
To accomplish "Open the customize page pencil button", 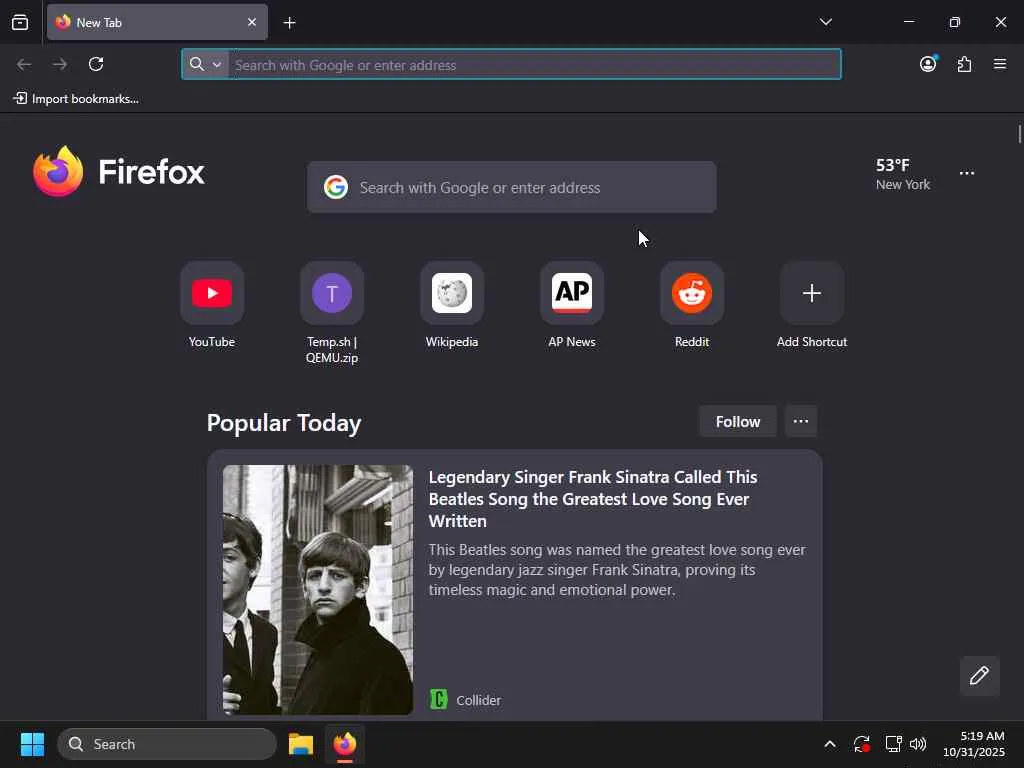I will tap(979, 675).
